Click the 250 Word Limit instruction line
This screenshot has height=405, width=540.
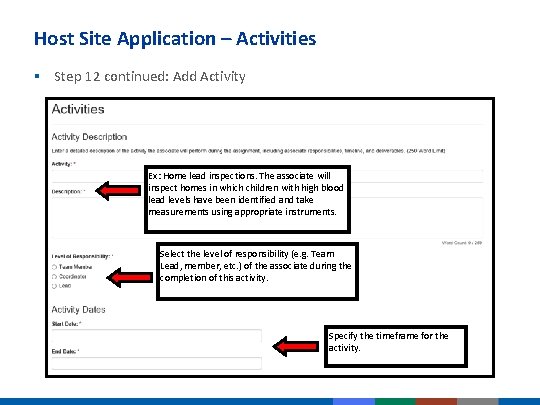[248, 151]
